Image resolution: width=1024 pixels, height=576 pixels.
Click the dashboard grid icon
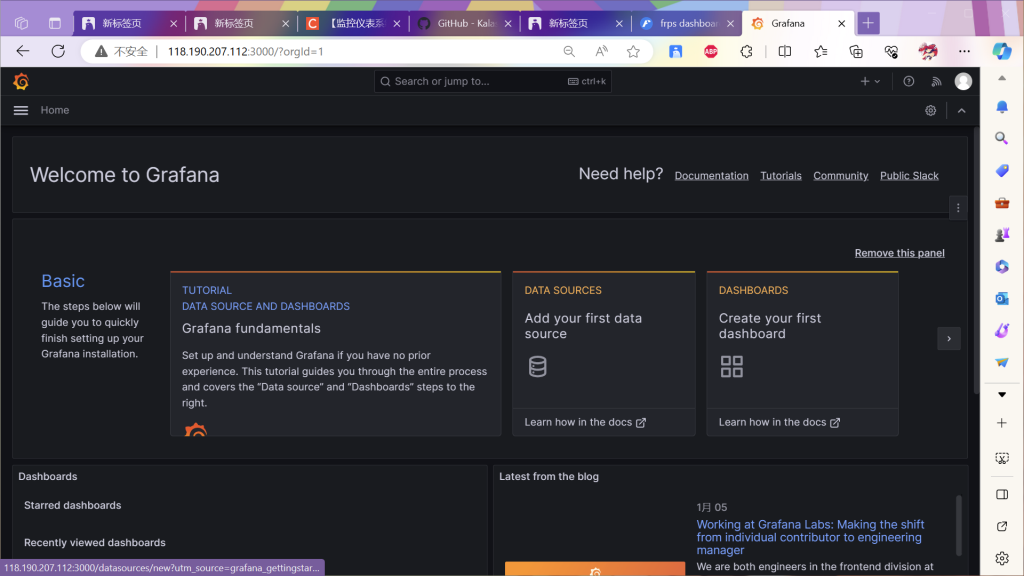click(x=731, y=366)
